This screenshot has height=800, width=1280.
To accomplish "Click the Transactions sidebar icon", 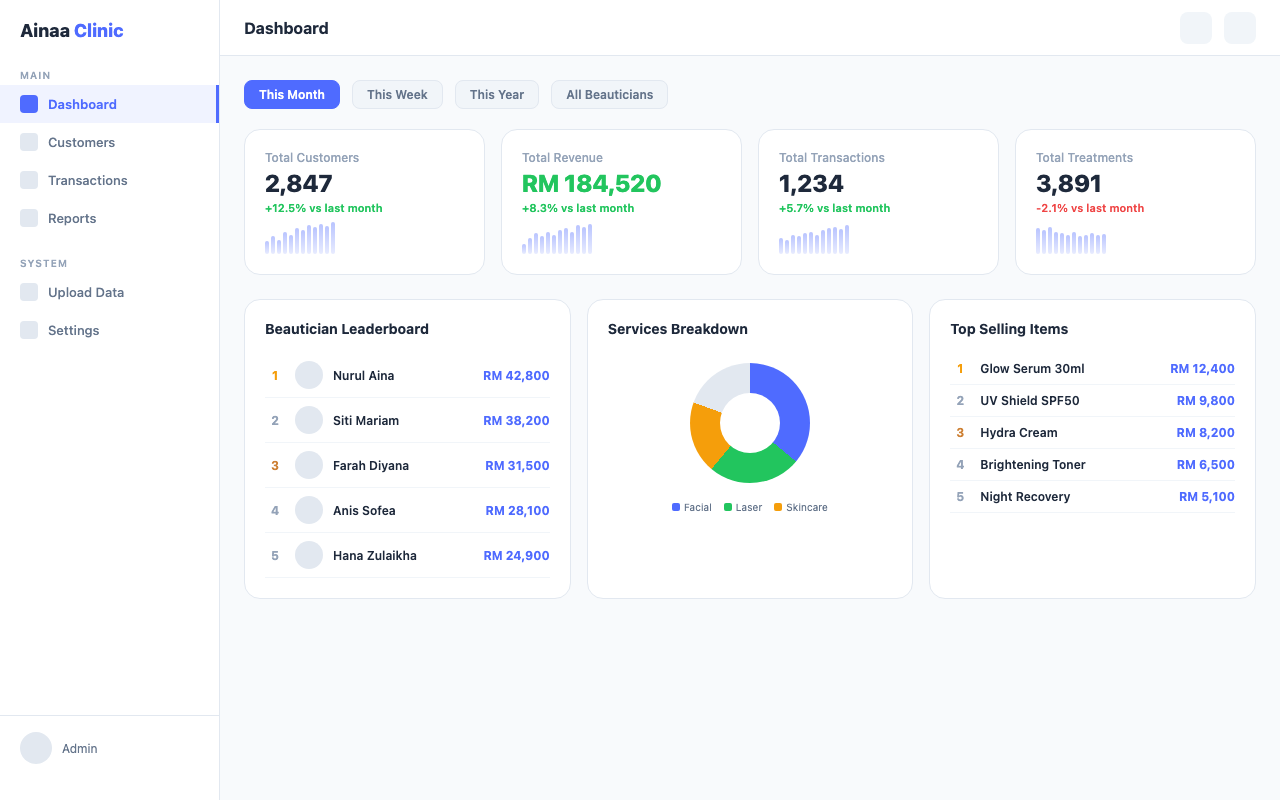I will [x=29, y=180].
